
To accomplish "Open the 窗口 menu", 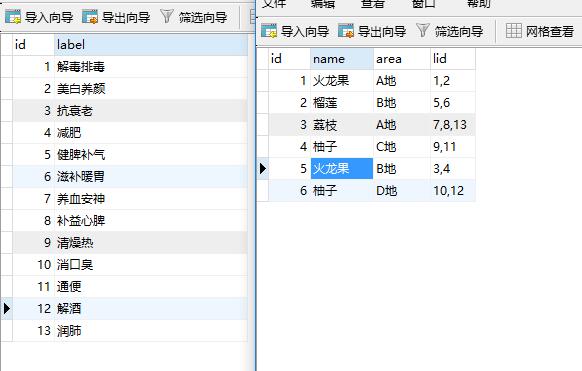I will coord(424,4).
